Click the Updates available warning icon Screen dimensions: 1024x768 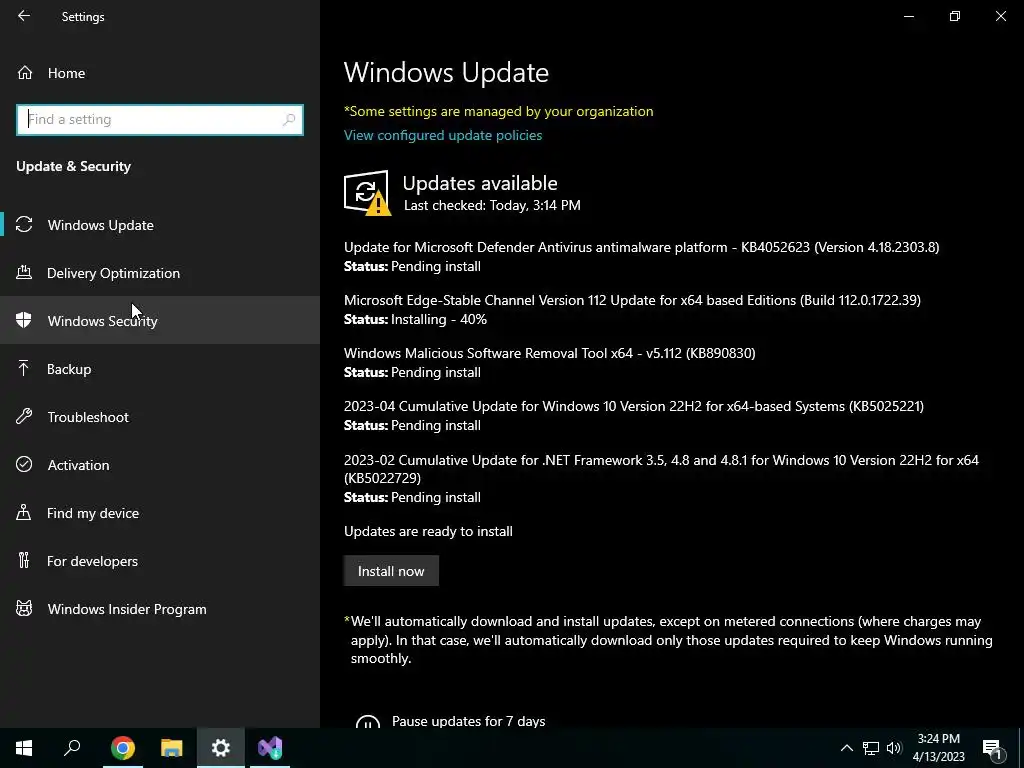367,193
